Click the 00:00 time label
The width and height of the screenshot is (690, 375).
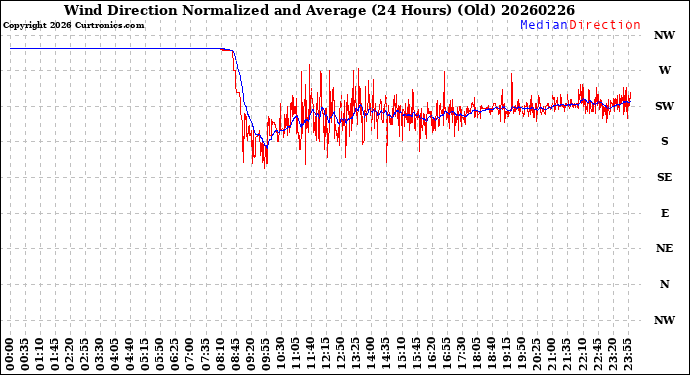(x=10, y=354)
